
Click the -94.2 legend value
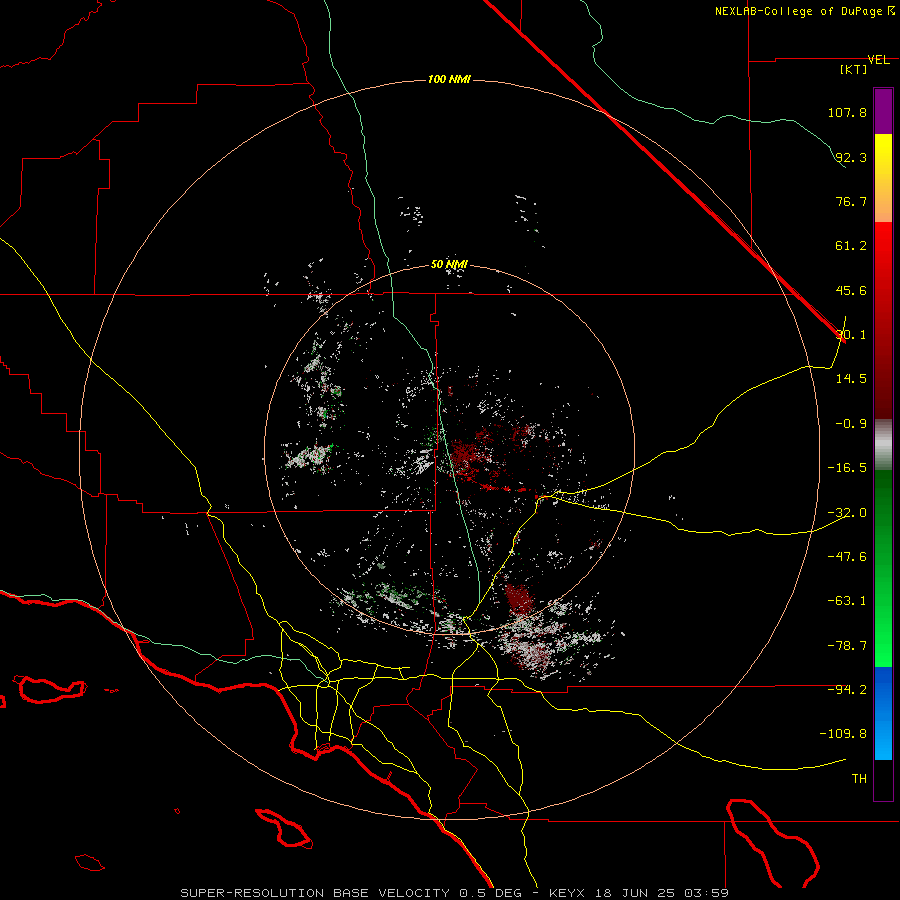point(847,689)
